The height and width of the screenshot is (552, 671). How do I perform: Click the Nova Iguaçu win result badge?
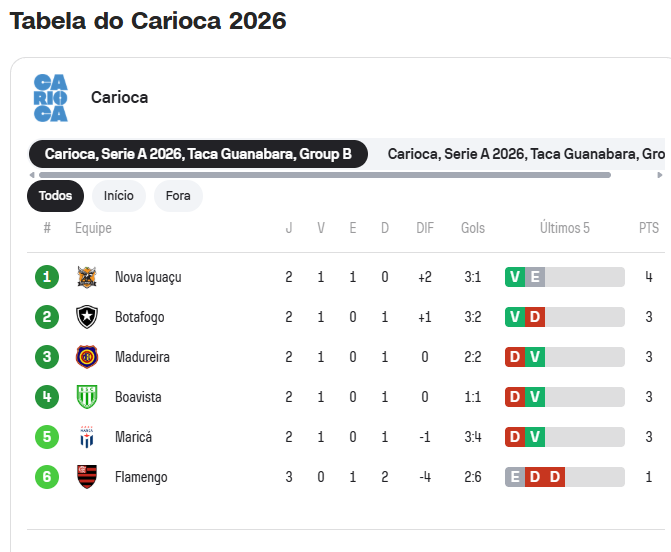(x=515, y=277)
